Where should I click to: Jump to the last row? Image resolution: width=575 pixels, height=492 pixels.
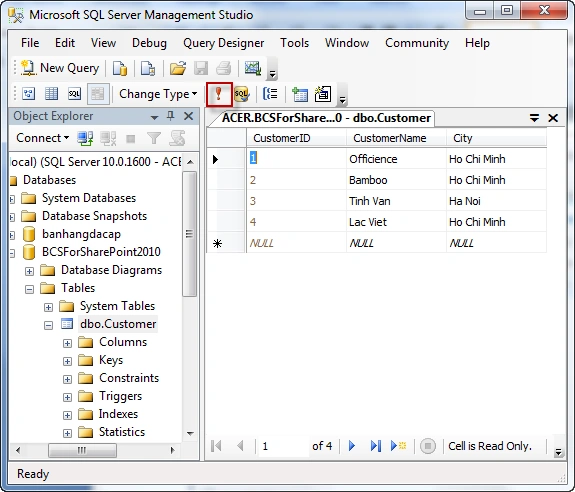(376, 446)
